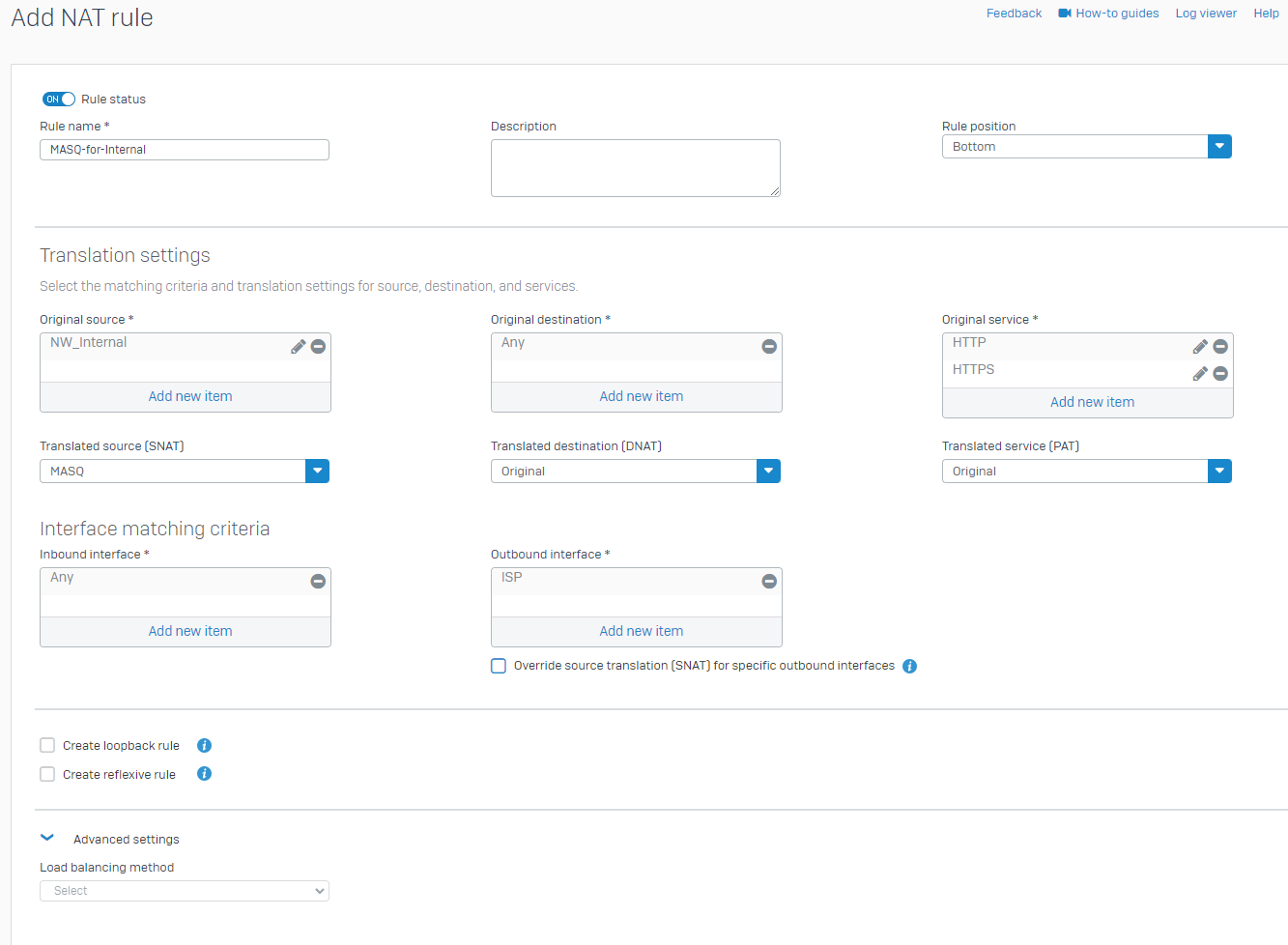Edit the HTTP service entry
Viewport: 1288px width, 945px height.
[1200, 347]
